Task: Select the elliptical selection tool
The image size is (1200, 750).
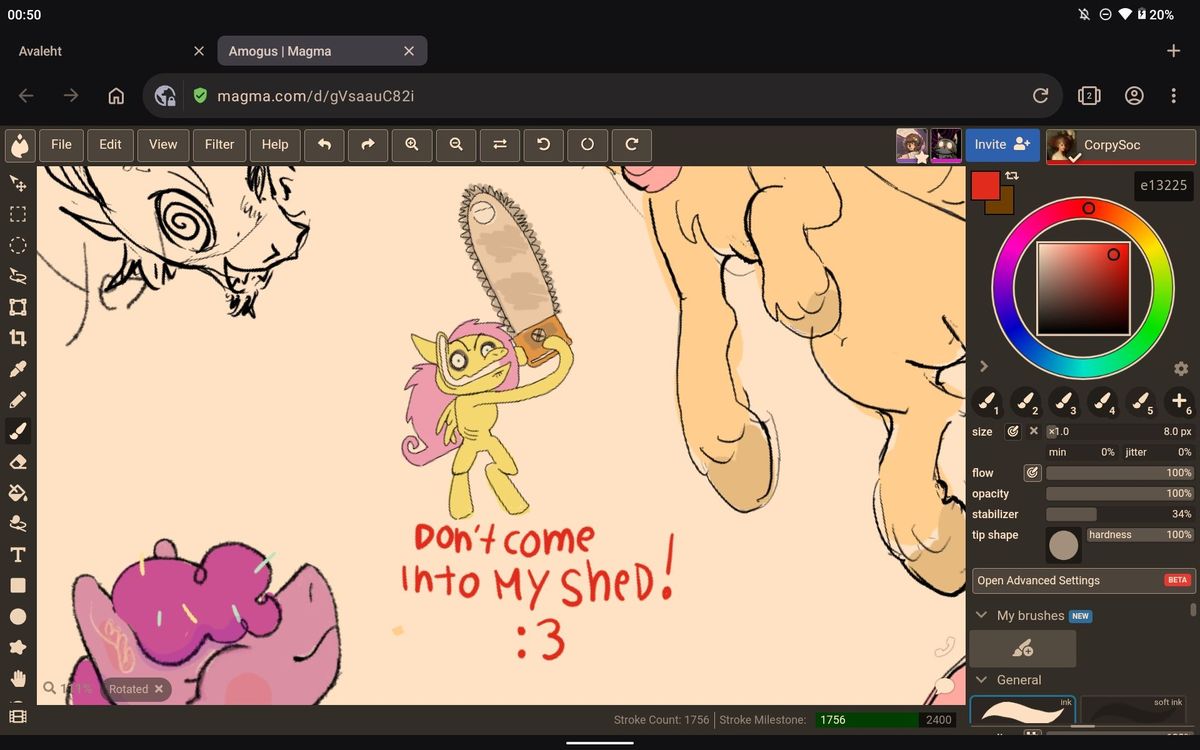Action: [17, 245]
